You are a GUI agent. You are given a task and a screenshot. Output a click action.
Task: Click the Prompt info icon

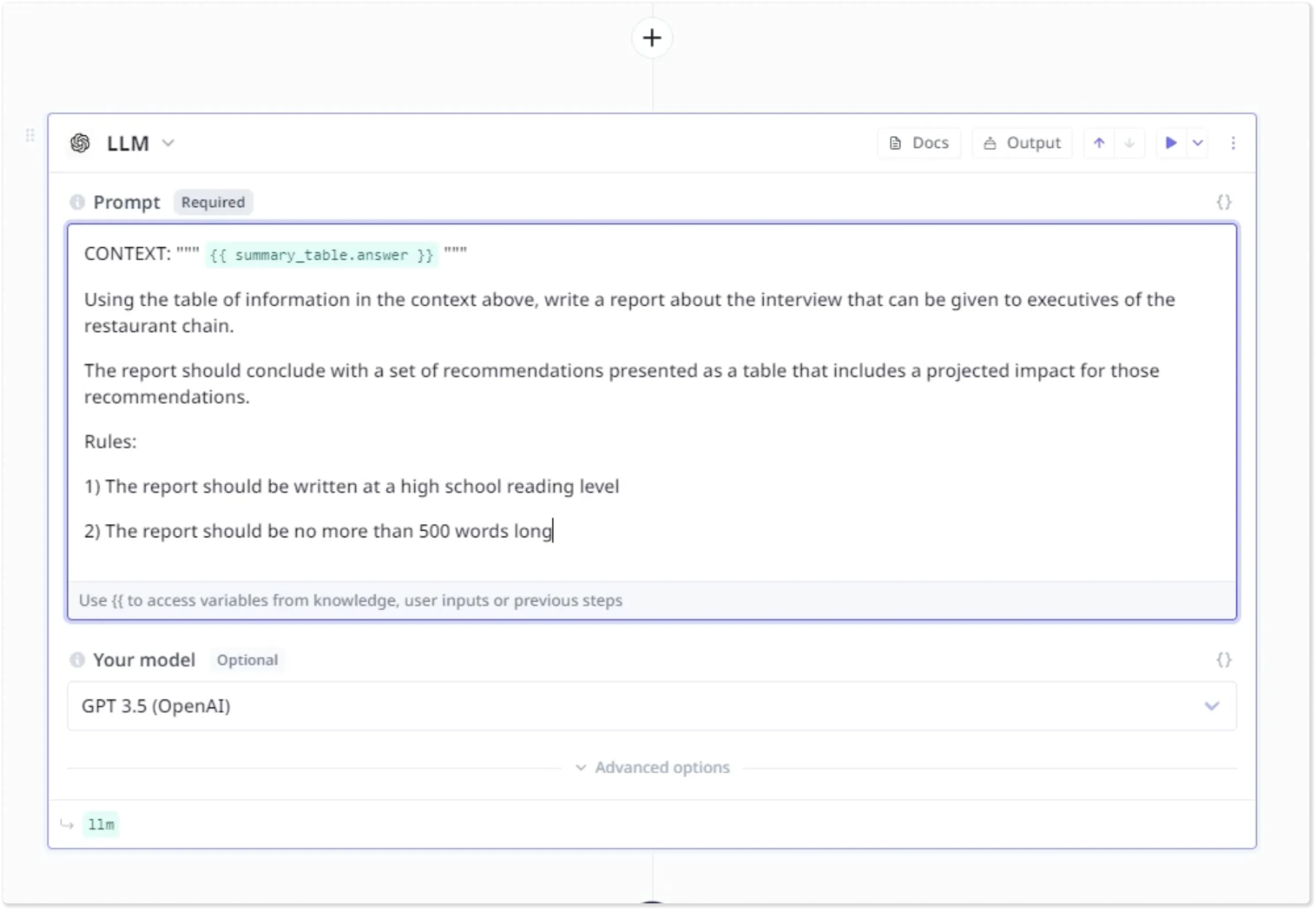click(x=77, y=202)
